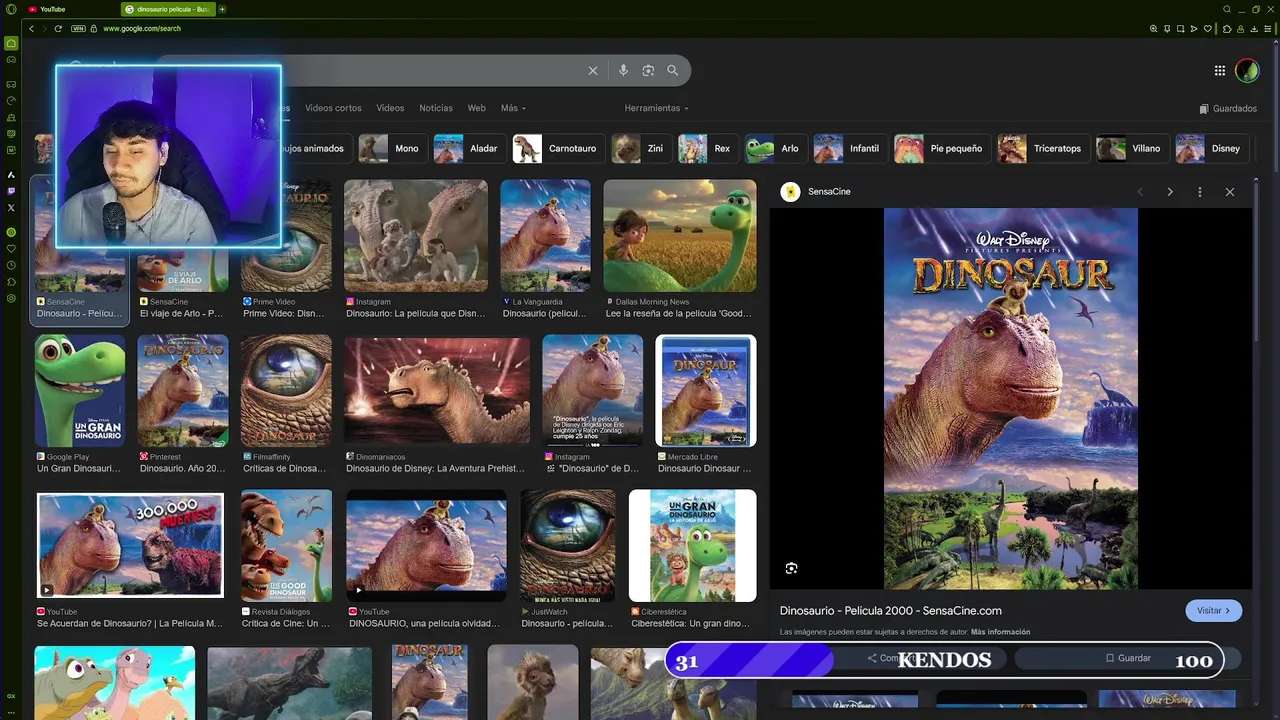Filter images by Disney chip
The width and height of the screenshot is (1280, 720).
click(x=1211, y=148)
